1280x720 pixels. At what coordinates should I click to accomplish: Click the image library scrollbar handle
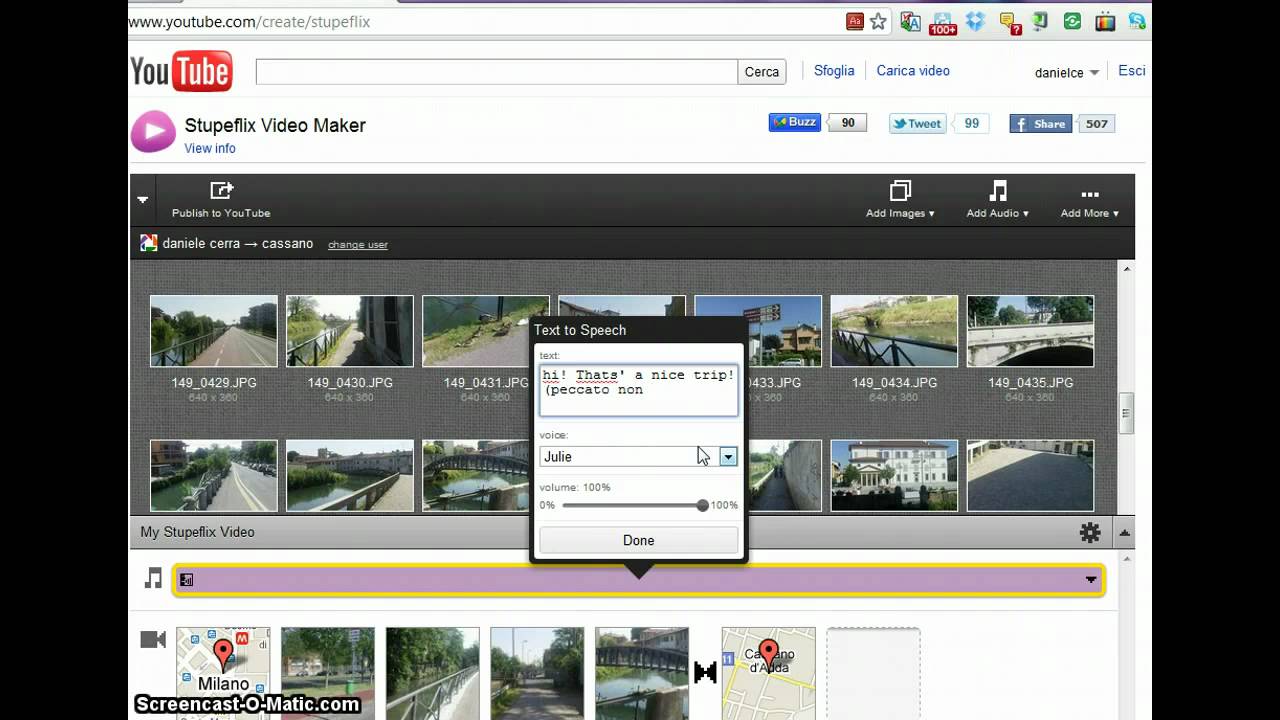(1127, 412)
